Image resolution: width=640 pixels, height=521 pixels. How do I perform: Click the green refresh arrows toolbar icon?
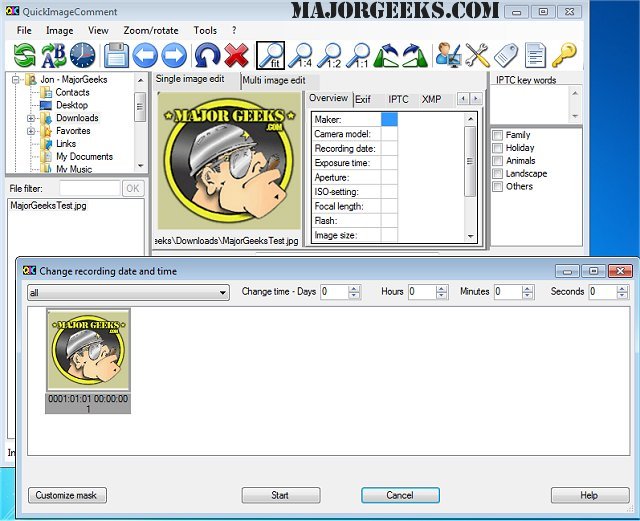click(x=24, y=55)
